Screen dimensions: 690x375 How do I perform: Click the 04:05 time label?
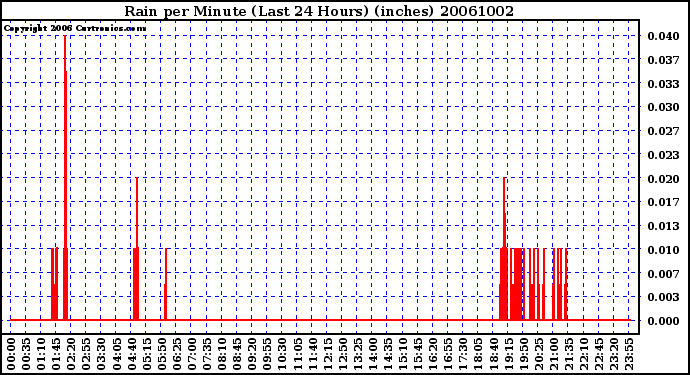[x=117, y=354]
